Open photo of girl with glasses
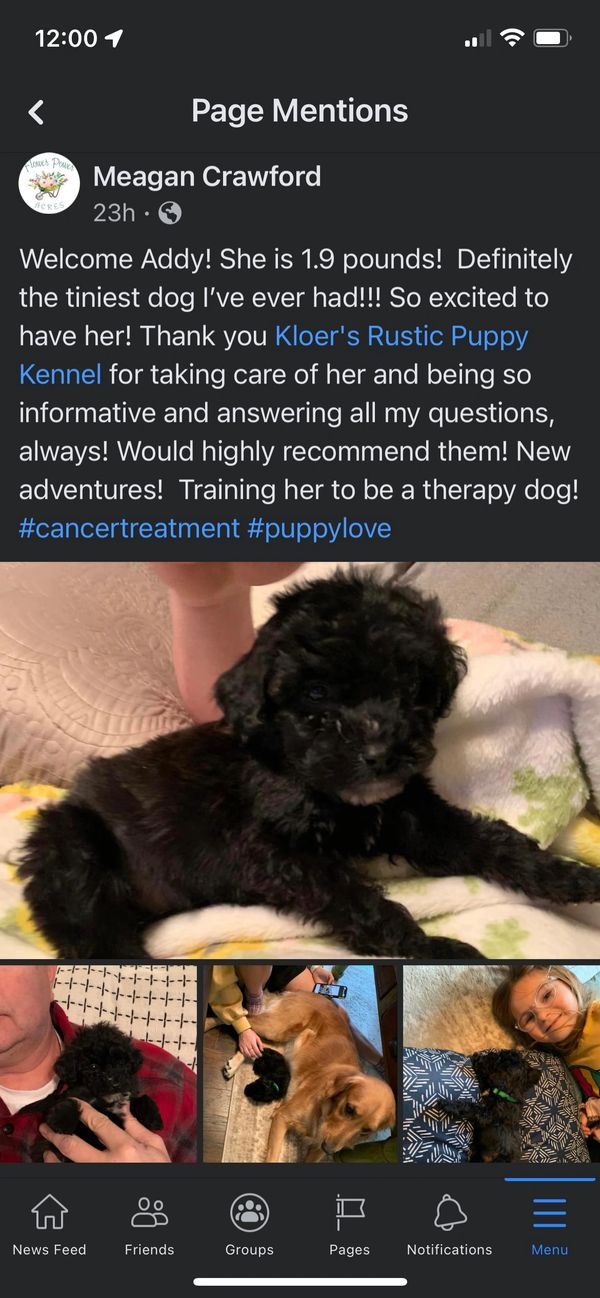 click(501, 1063)
